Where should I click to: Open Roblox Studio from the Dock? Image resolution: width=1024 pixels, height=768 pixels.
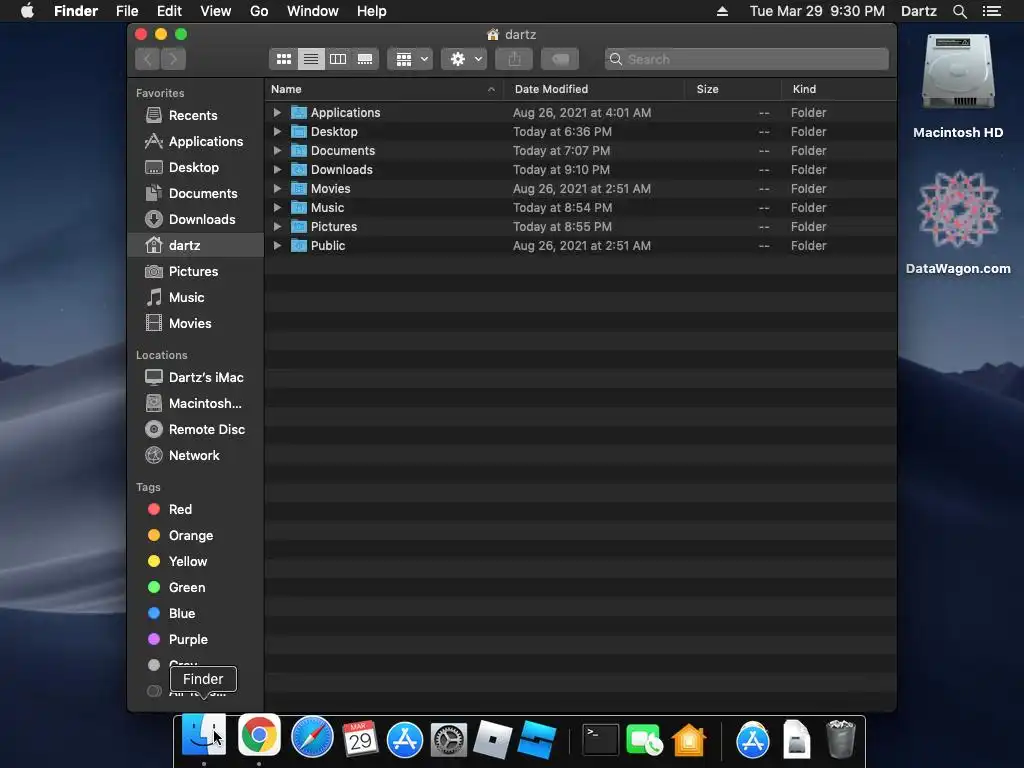pos(537,740)
